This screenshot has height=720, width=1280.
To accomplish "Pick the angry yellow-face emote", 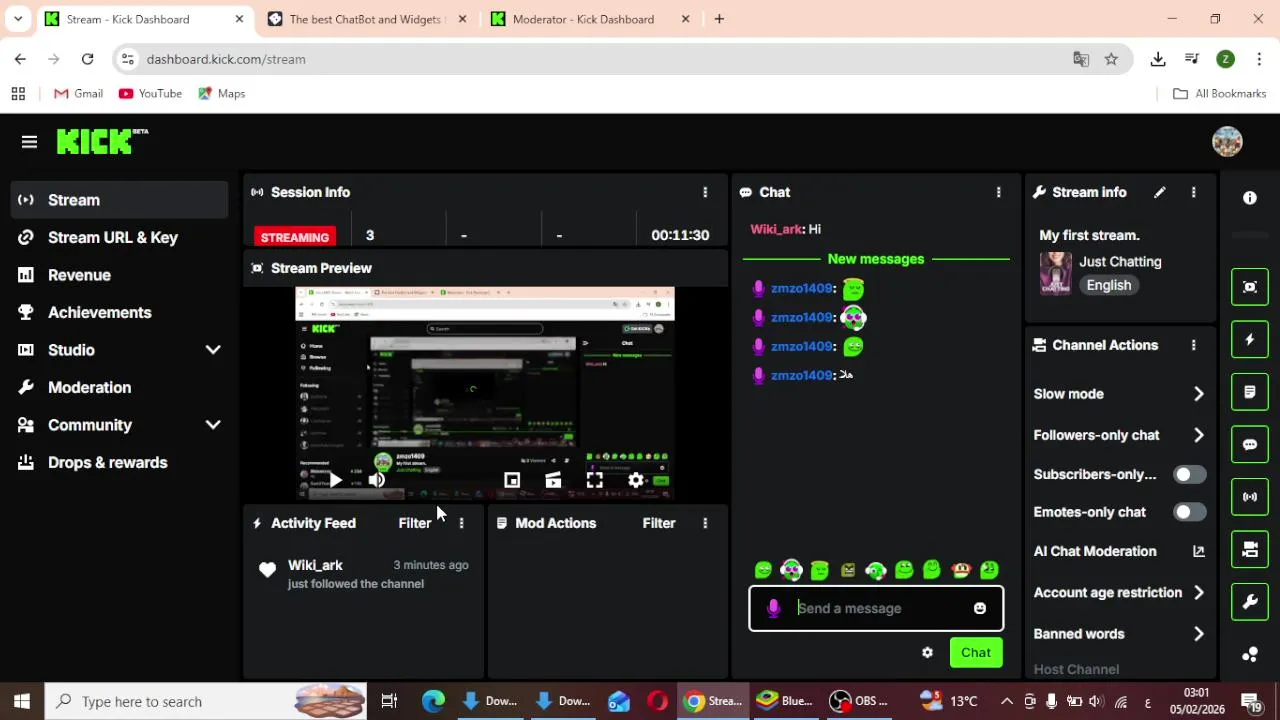I will click(848, 570).
